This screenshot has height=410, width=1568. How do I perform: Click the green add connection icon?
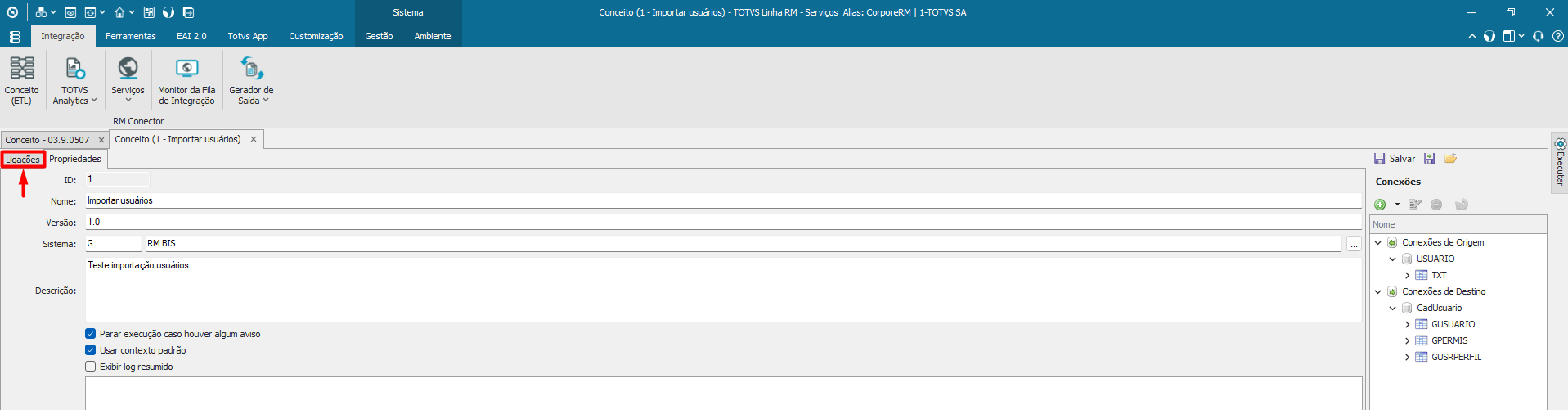click(x=1381, y=205)
